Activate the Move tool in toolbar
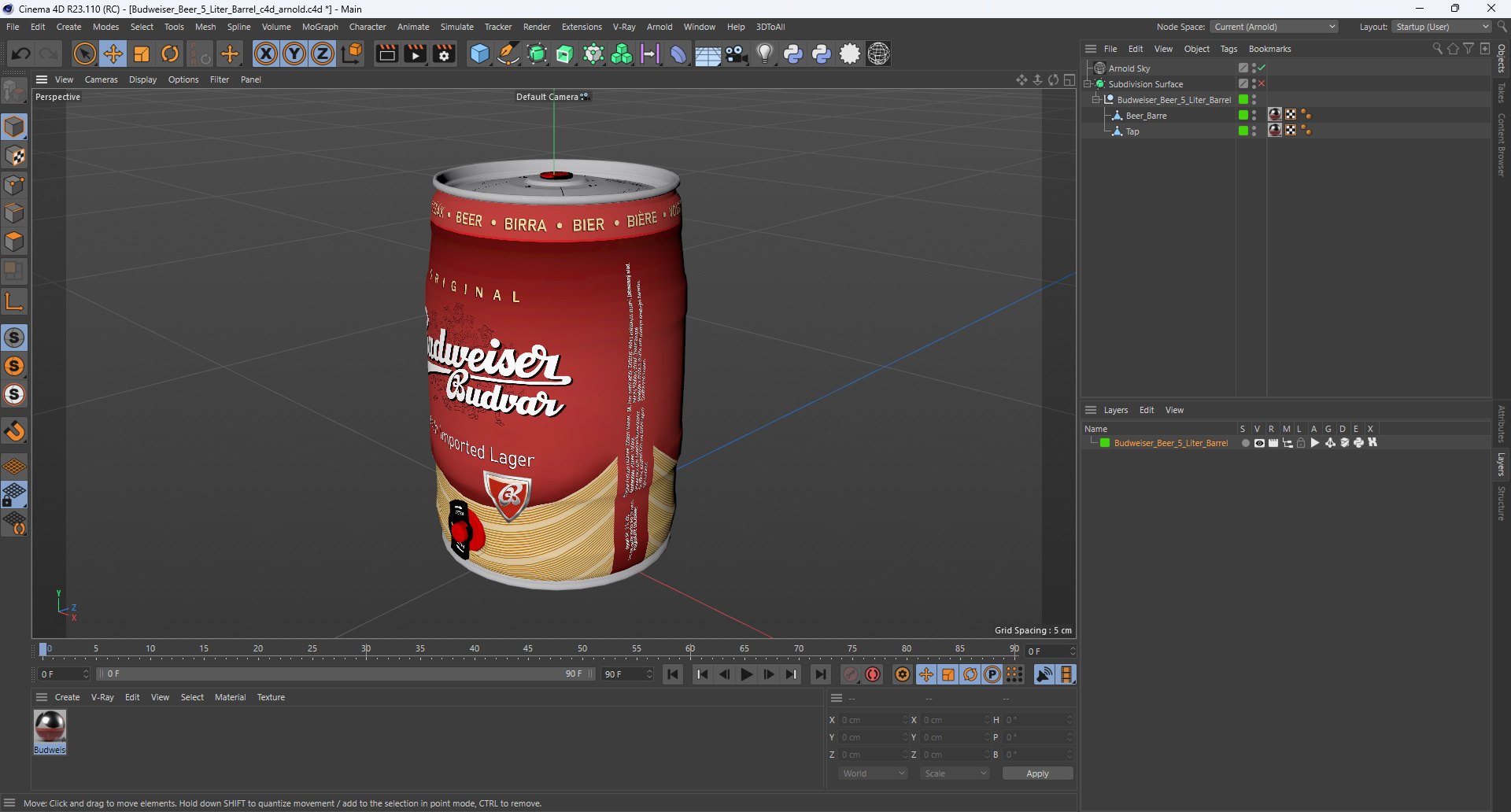Screen dimensions: 1511x812 [113, 54]
